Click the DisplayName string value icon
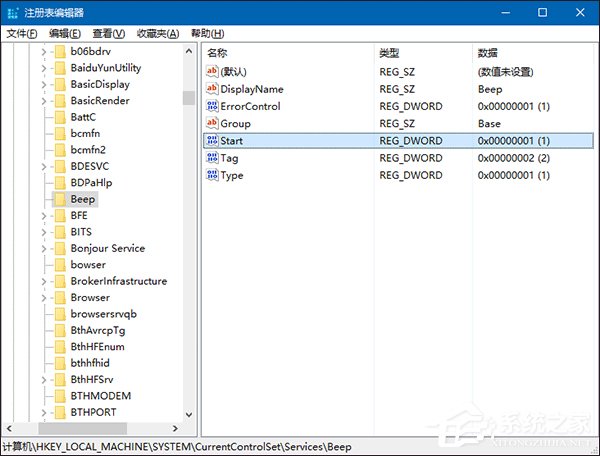Screen dimensions: 600x456 coord(212,89)
